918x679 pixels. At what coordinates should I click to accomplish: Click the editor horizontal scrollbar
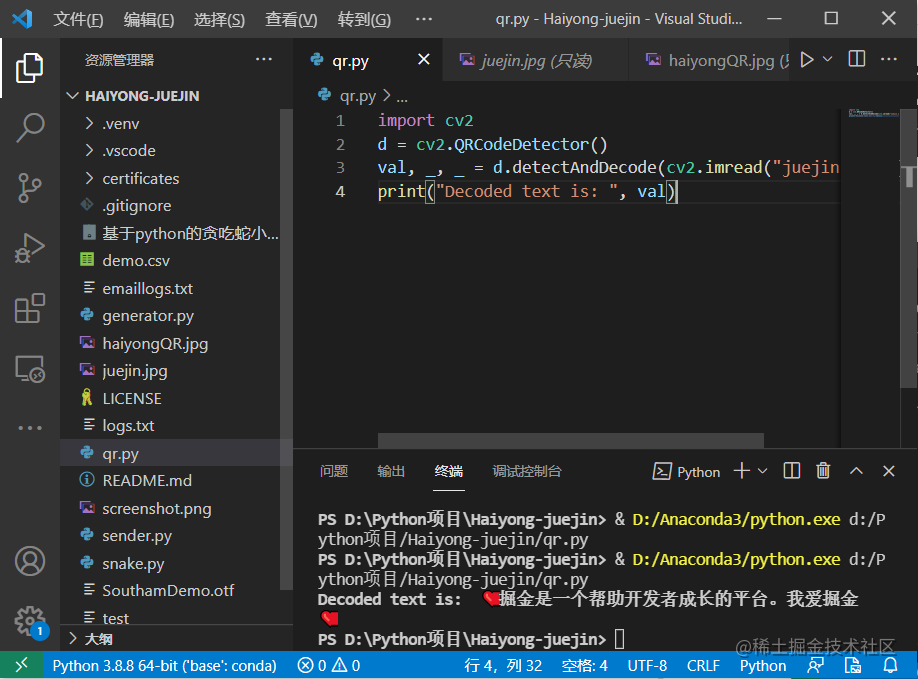pos(570,440)
